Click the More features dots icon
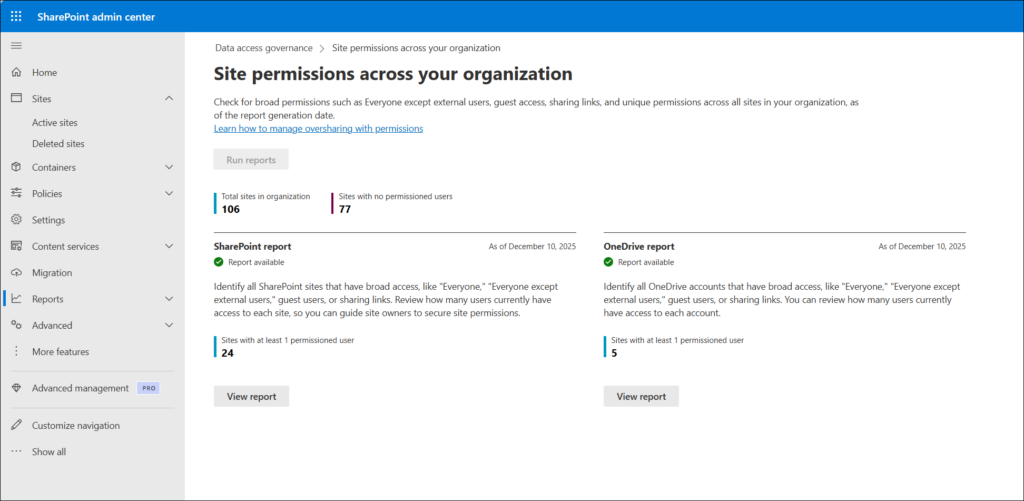The image size is (1024, 501). 16,352
